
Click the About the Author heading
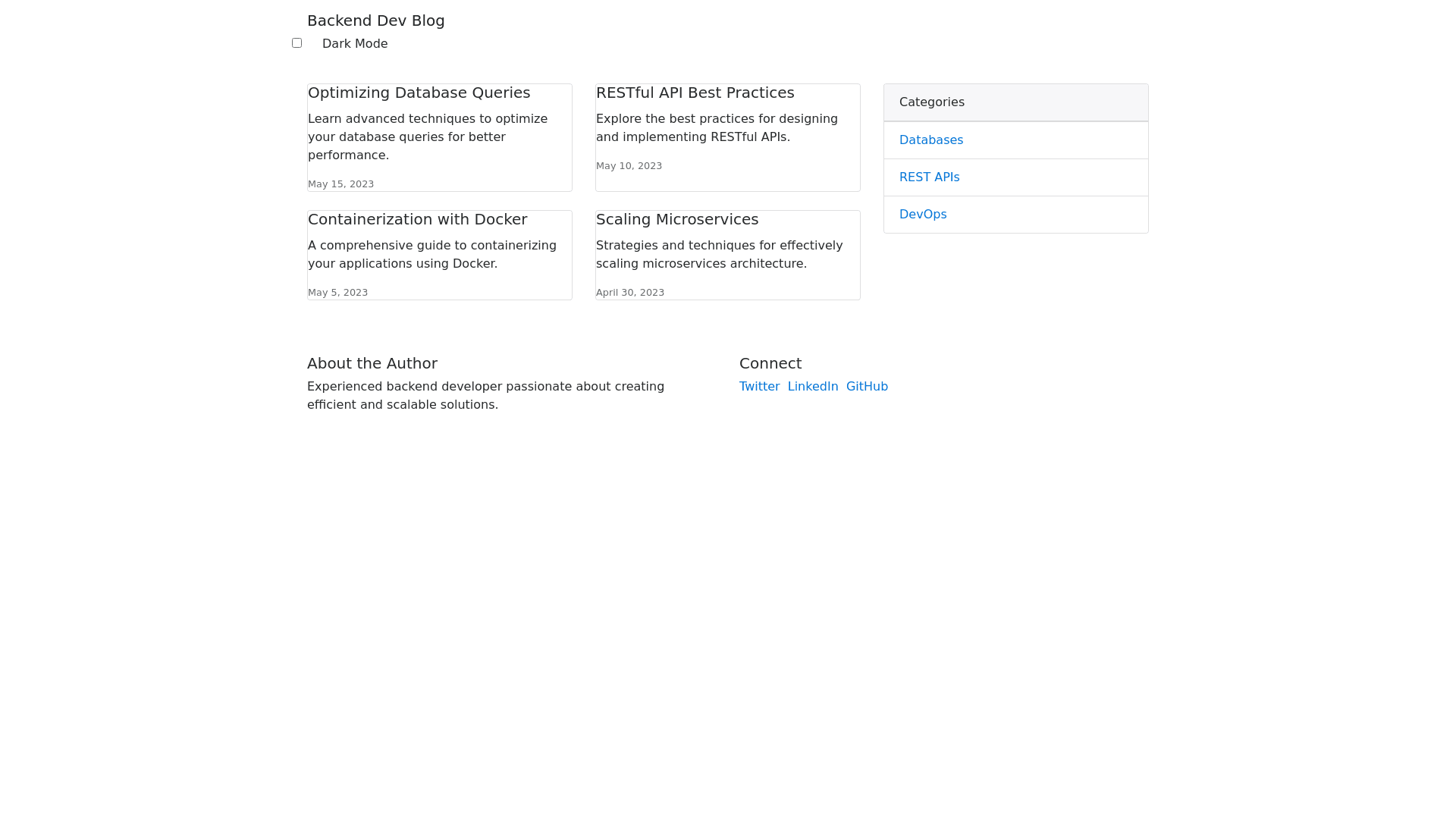372,364
